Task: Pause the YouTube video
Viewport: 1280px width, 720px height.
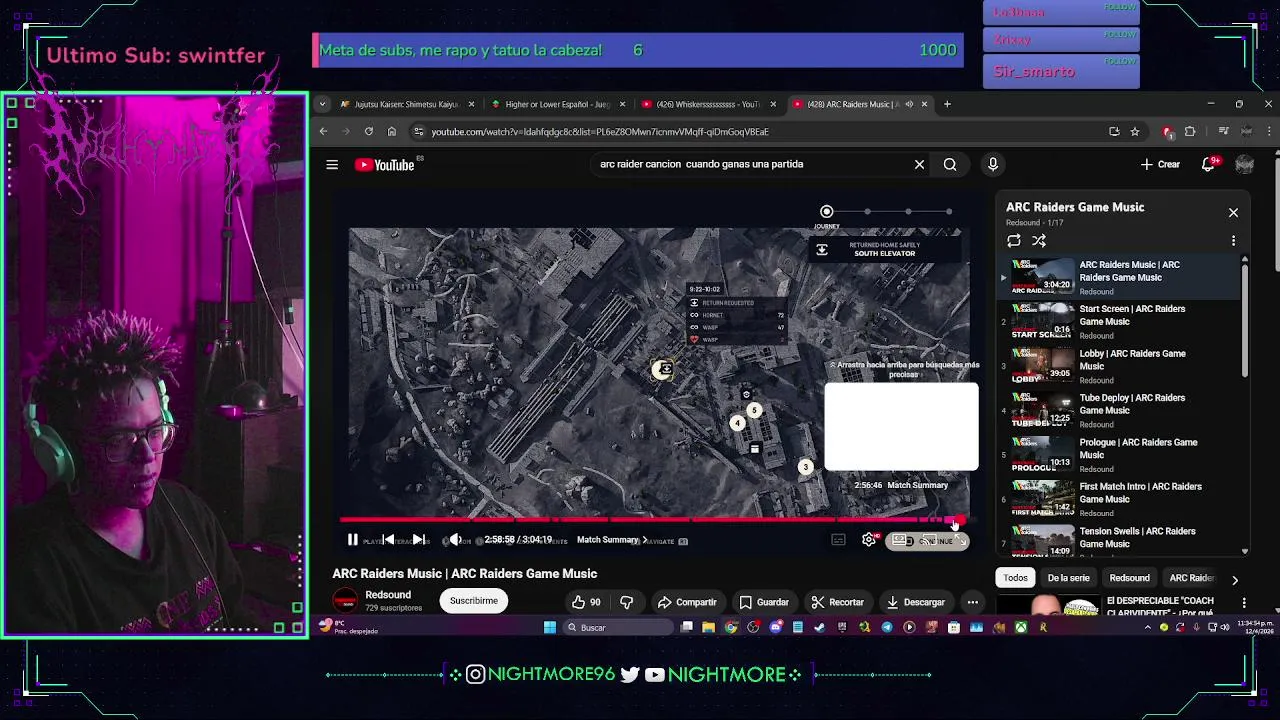Action: (352, 540)
